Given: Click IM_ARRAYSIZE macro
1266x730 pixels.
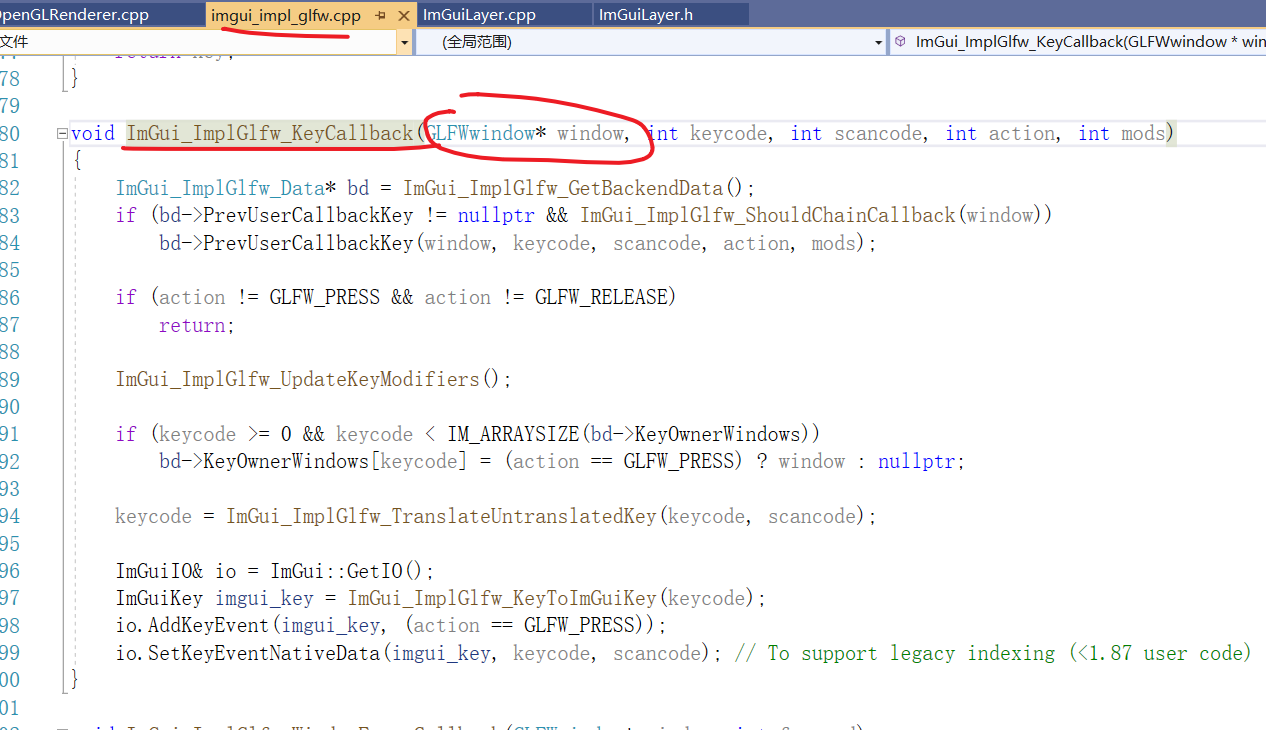Looking at the screenshot, I should click(x=513, y=434).
